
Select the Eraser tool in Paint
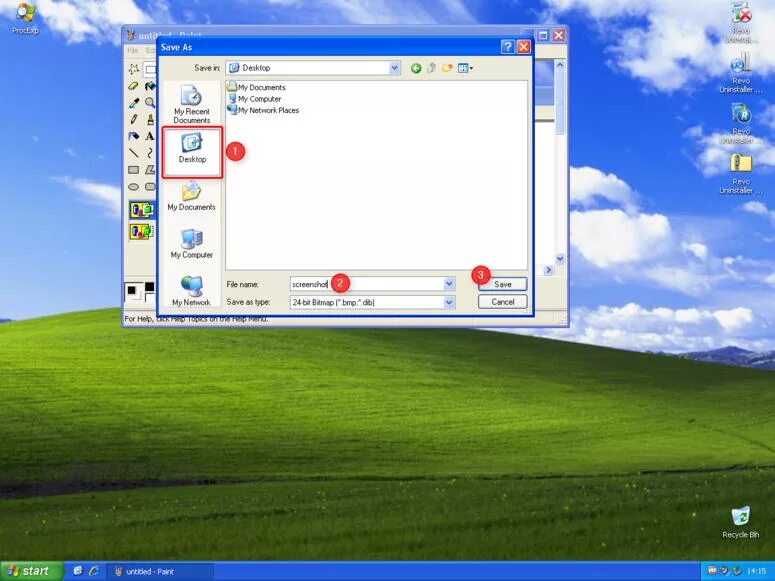coord(133,86)
